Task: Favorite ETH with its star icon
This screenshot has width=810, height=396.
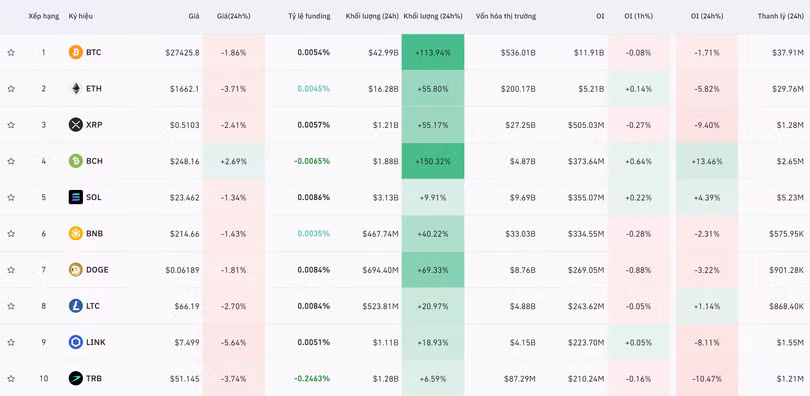Action: point(11,89)
